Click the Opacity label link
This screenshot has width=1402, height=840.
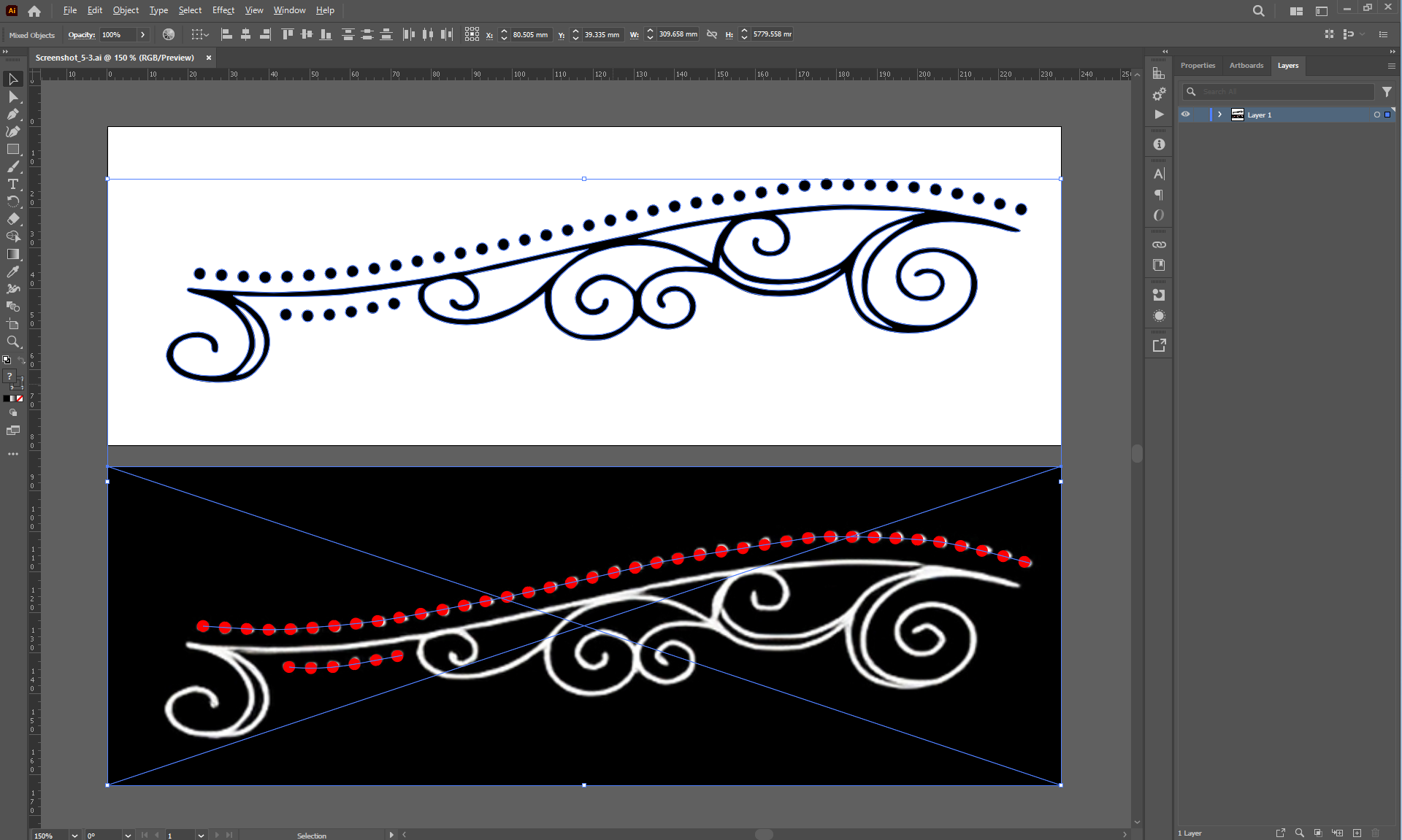pos(81,35)
